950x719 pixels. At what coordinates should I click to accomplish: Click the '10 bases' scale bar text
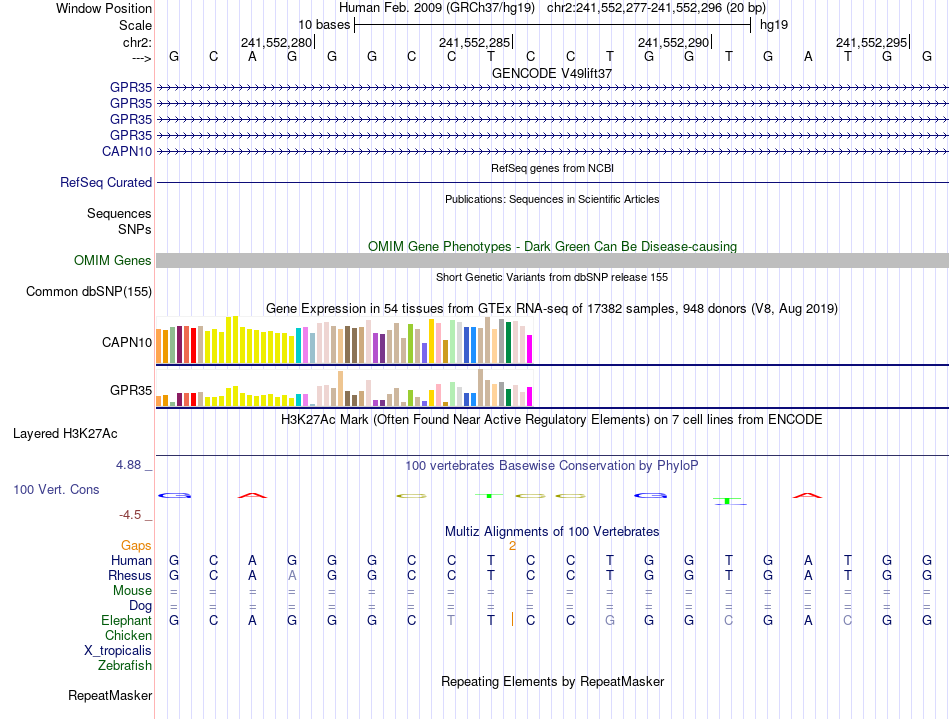point(324,25)
